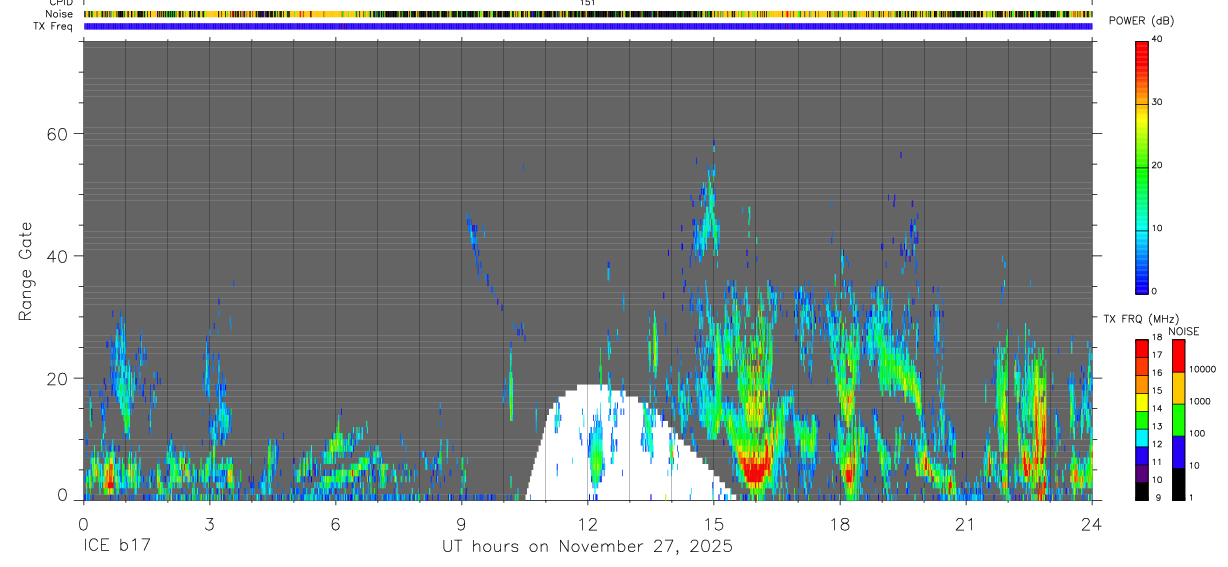This screenshot has height=567, width=1228.
Task: Select the green 13-14 MHz frequency swatch
Action: click(1142, 418)
